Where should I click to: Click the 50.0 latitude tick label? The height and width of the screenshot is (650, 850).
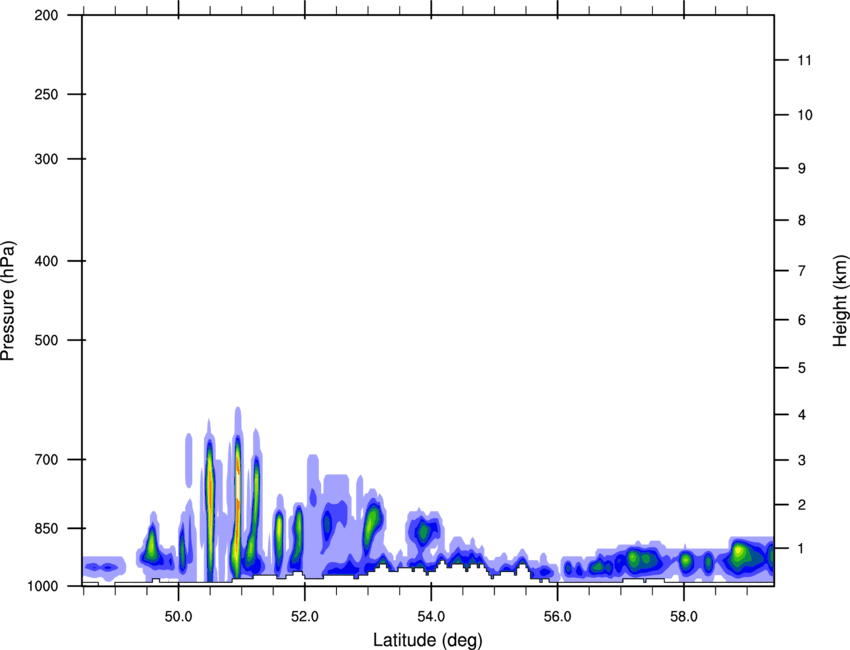(x=178, y=617)
